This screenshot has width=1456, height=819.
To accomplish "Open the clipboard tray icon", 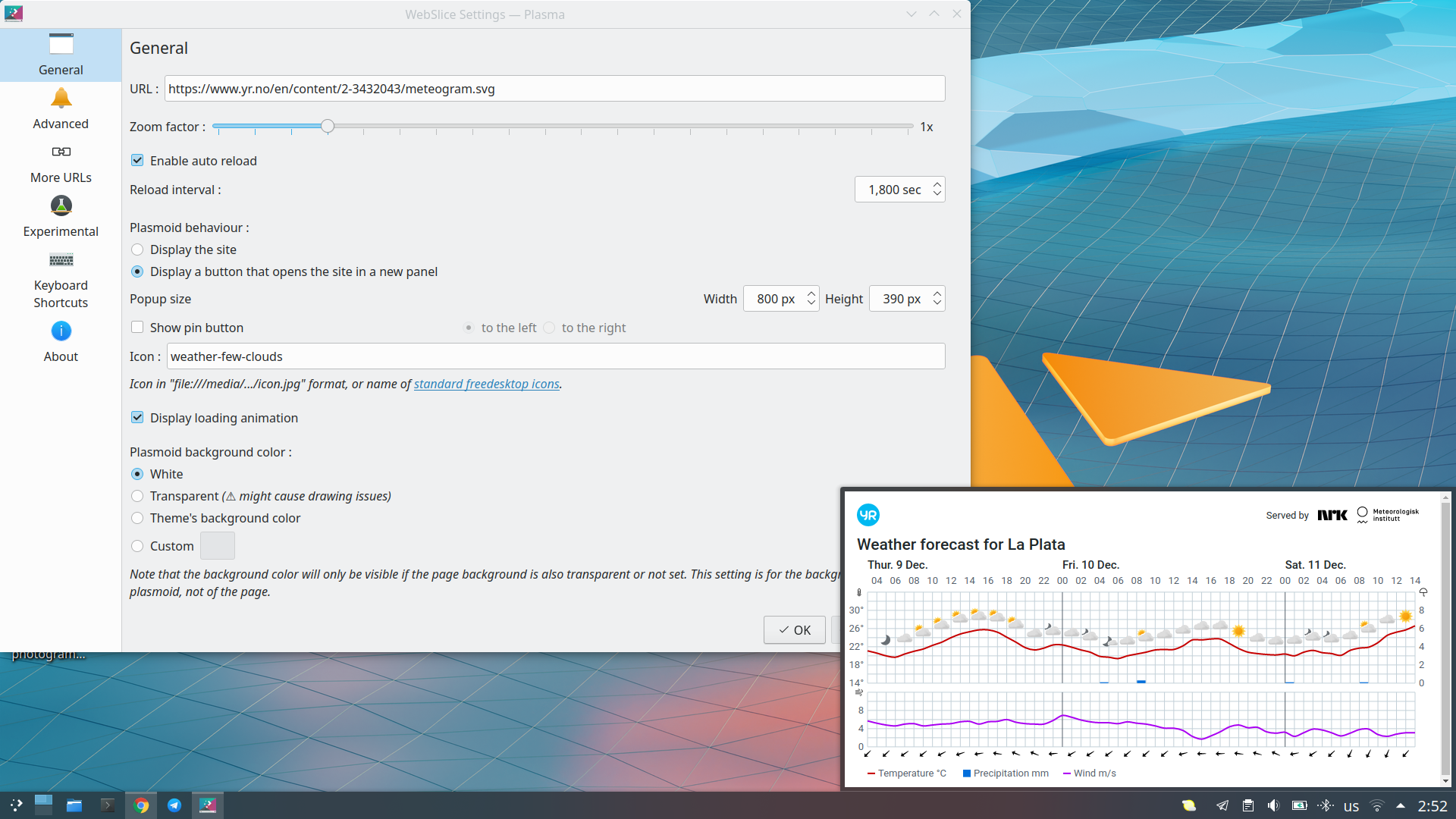I will click(1248, 805).
